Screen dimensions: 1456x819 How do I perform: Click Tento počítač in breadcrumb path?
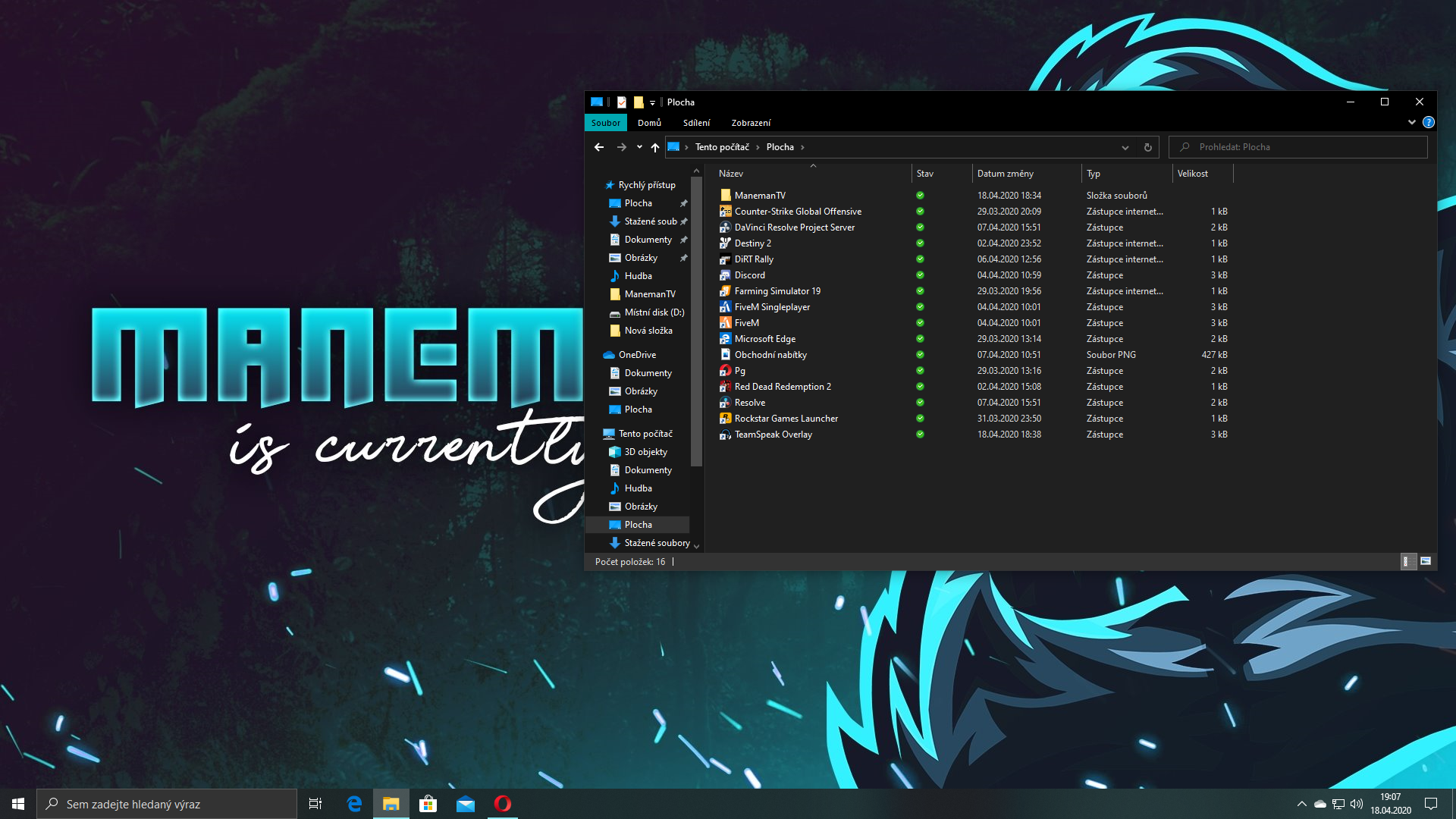pyautogui.click(x=721, y=147)
